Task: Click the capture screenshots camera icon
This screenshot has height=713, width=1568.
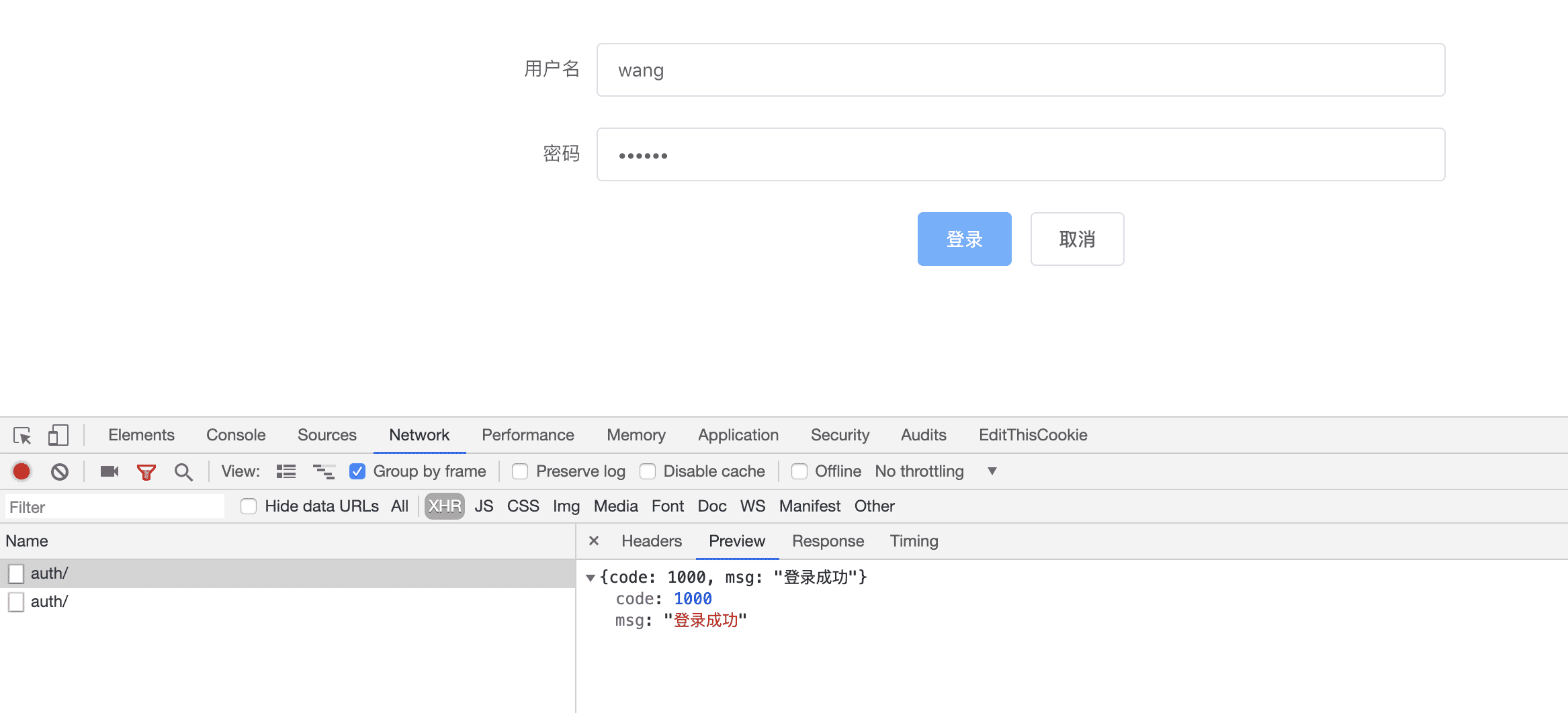Action: 109,472
